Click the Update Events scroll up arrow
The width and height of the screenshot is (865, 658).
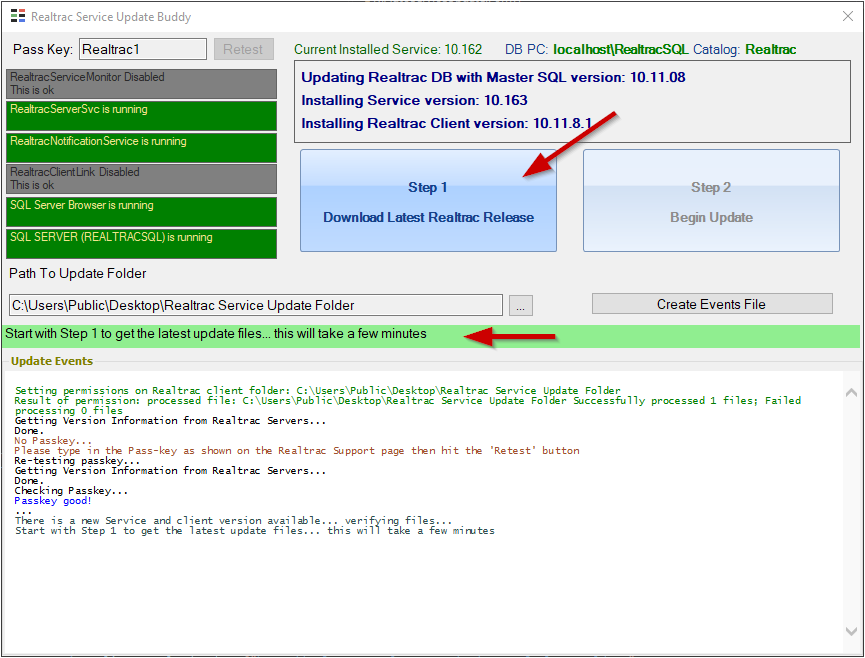coord(851,392)
